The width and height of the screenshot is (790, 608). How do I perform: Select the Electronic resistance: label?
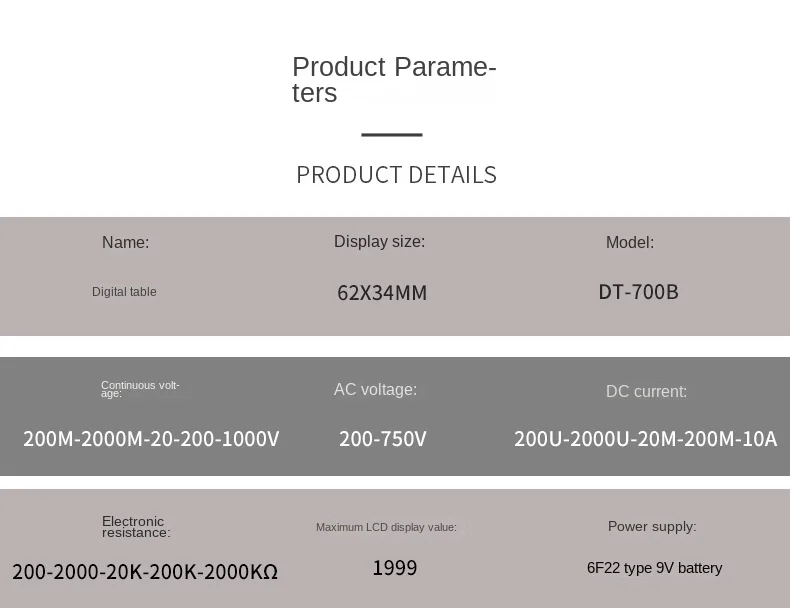click(x=136, y=527)
